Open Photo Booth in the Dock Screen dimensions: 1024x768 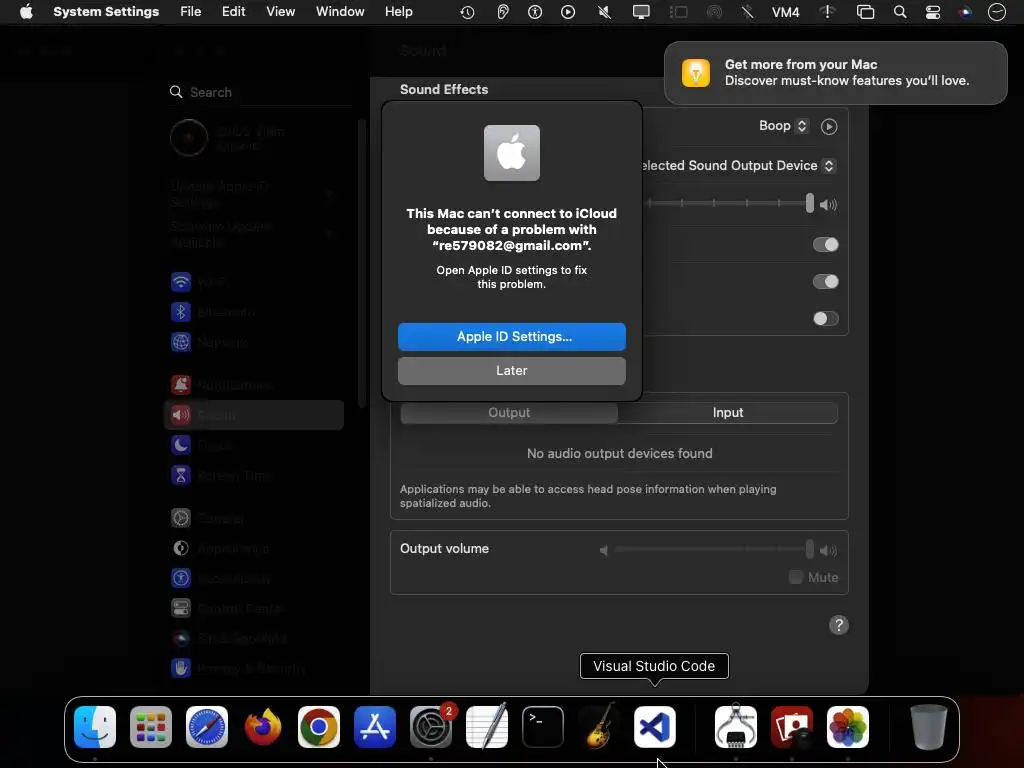792,727
